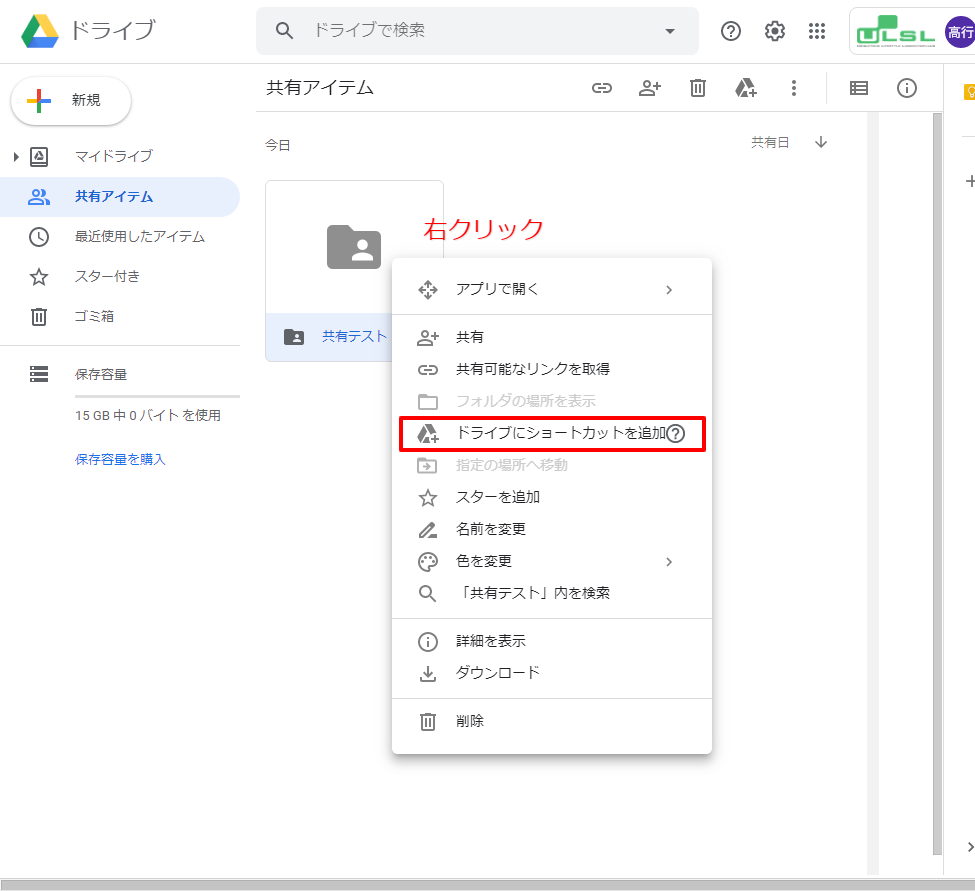This screenshot has height=891, width=975.
Task: Choose ドライブにショートカットを追加 menu item
Action: click(552, 433)
